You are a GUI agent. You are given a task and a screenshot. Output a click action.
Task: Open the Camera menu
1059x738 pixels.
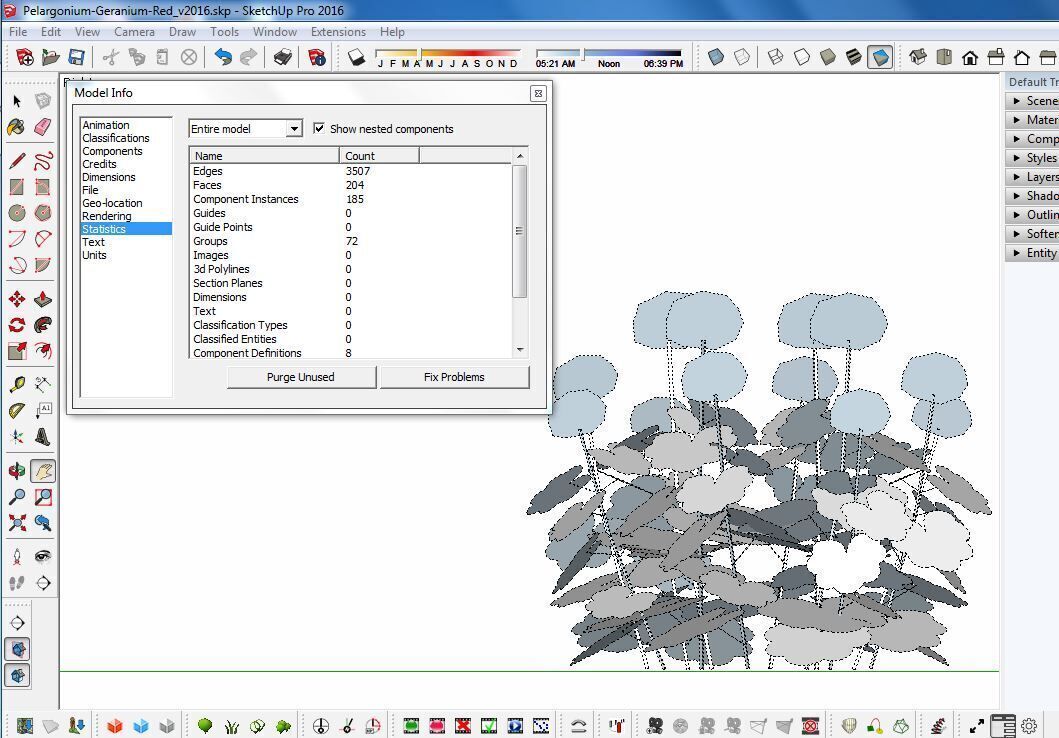coord(134,32)
